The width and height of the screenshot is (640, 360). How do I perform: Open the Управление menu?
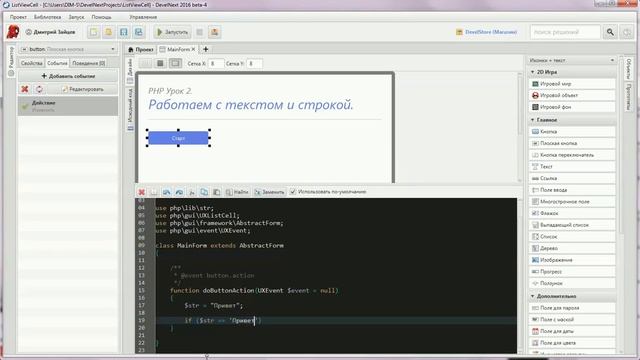[143, 17]
